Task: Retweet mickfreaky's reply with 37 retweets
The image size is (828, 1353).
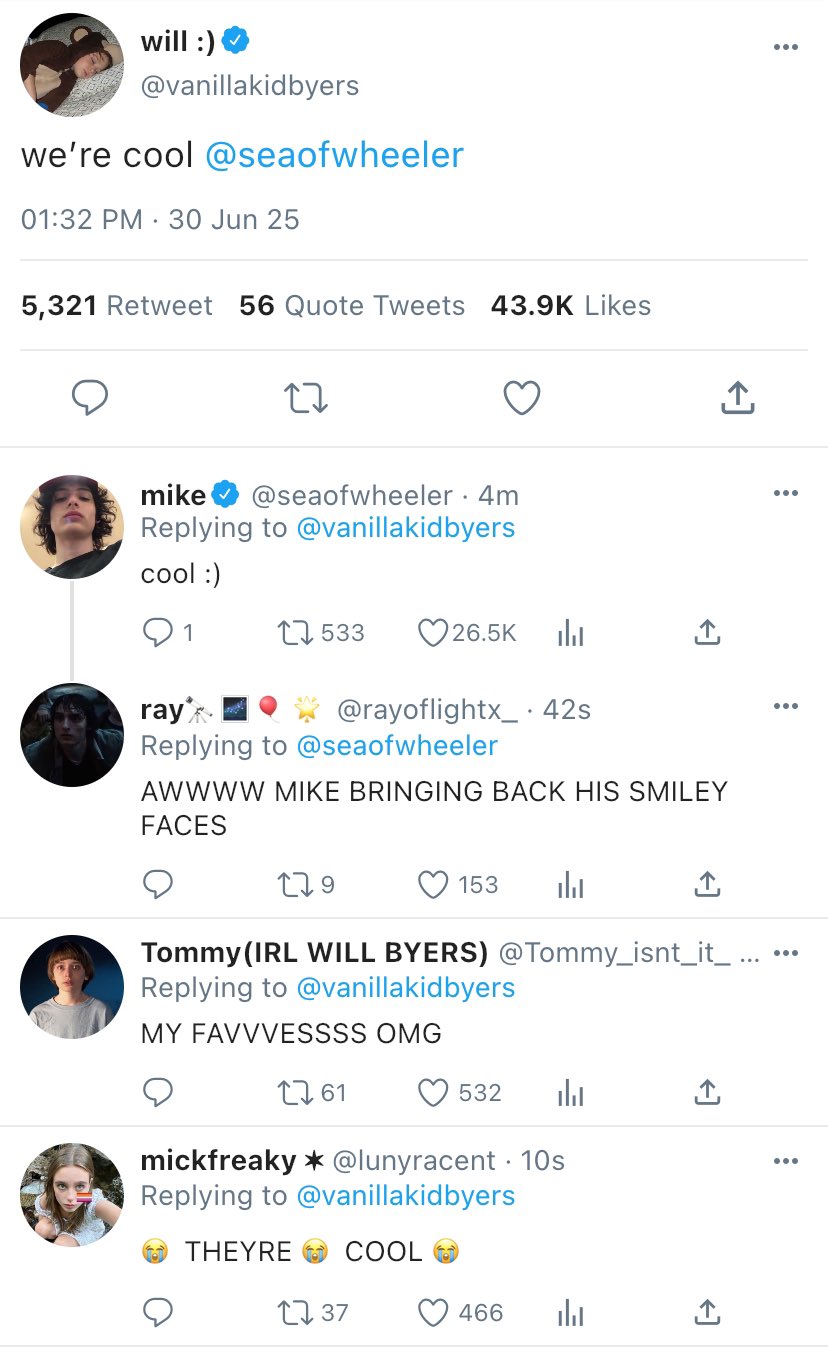Action: [291, 1313]
